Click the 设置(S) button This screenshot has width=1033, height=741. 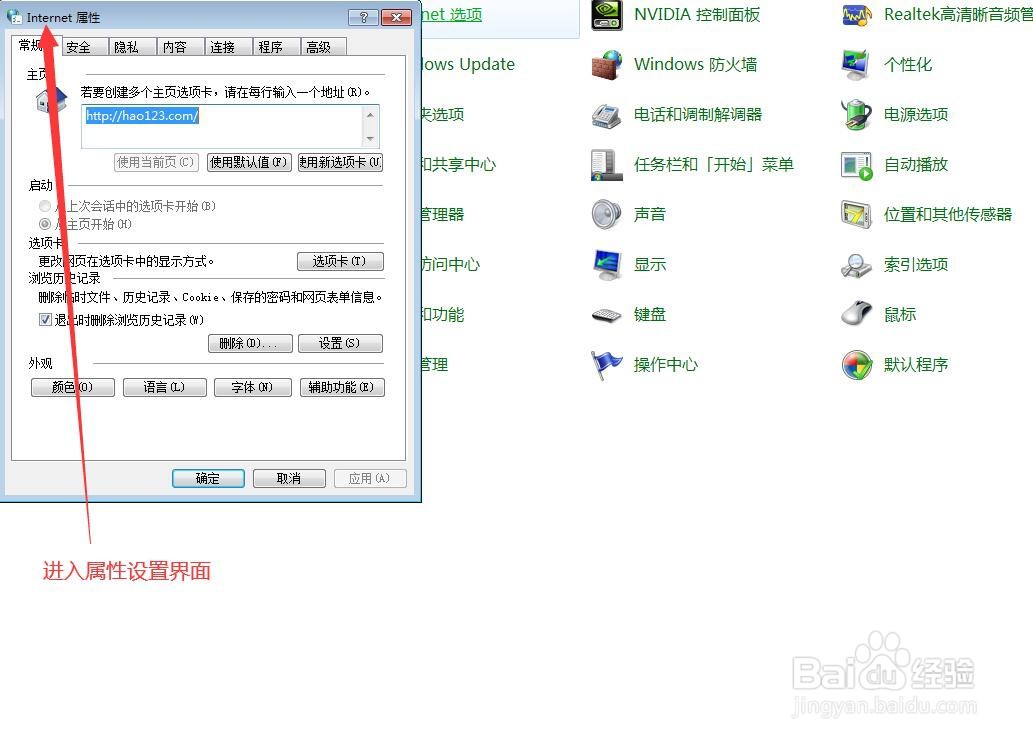[340, 344]
